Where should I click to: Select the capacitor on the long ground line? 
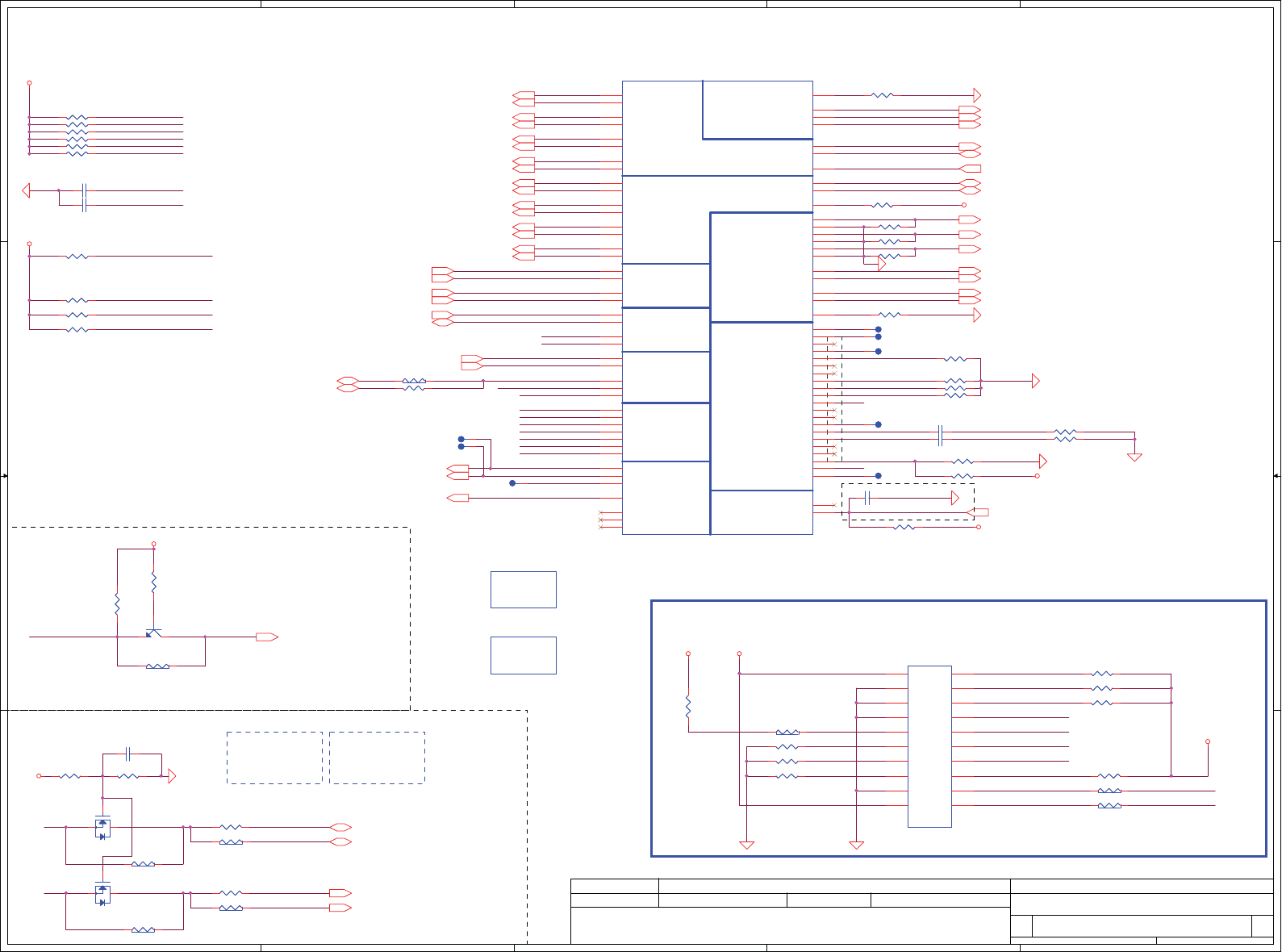941,436
